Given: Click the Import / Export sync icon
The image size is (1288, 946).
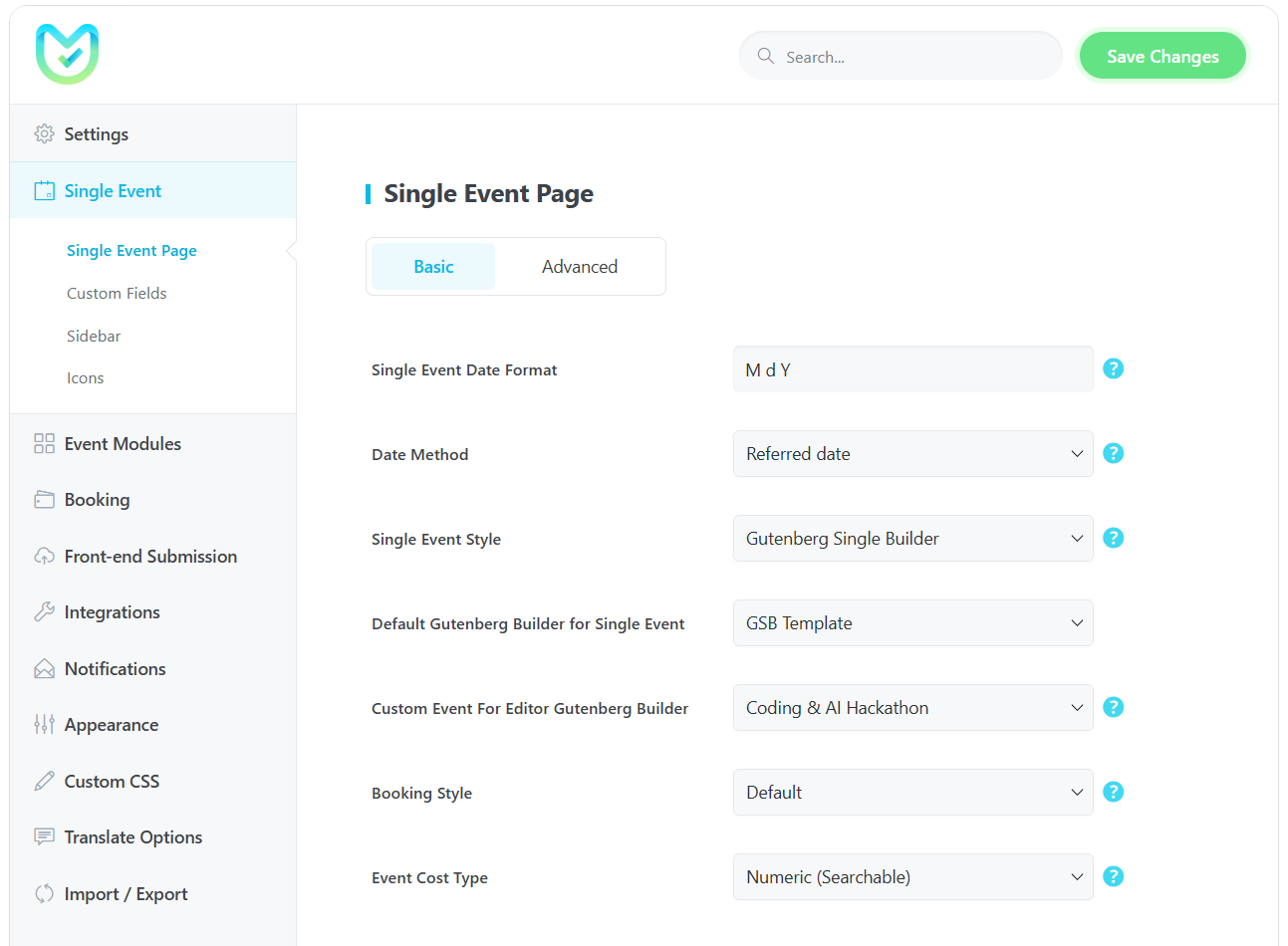Looking at the screenshot, I should (x=44, y=893).
